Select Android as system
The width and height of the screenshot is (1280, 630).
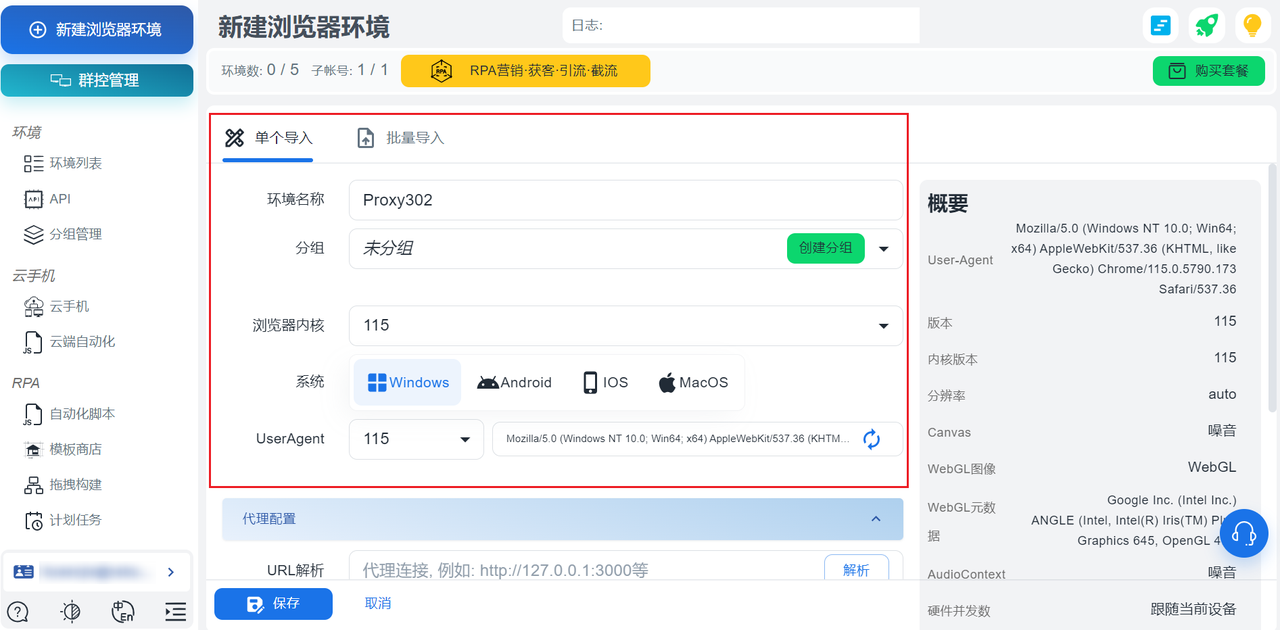pos(514,382)
